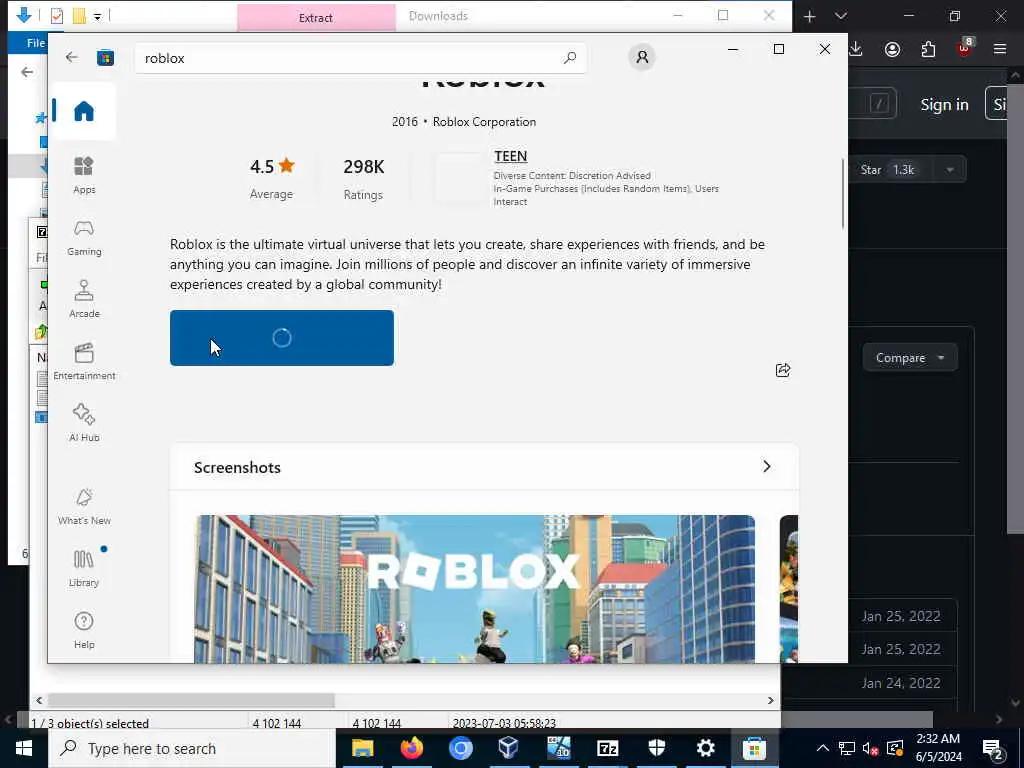Click the 298K Ratings count
The height and width of the screenshot is (768, 1024).
pos(363,178)
